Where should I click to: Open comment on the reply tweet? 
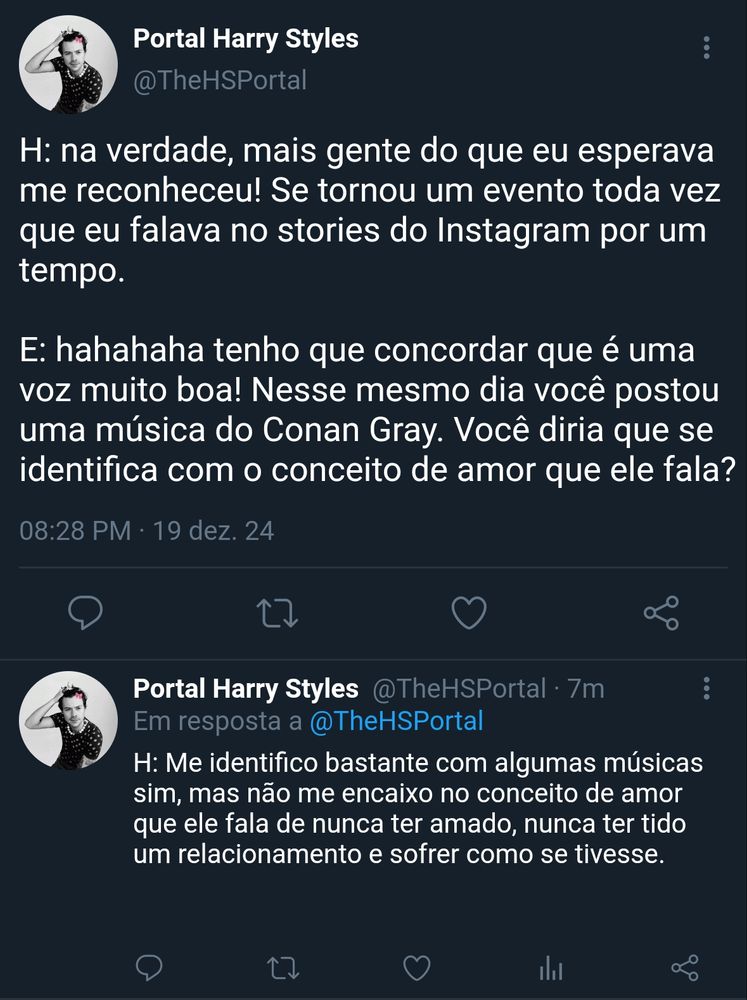(149, 968)
